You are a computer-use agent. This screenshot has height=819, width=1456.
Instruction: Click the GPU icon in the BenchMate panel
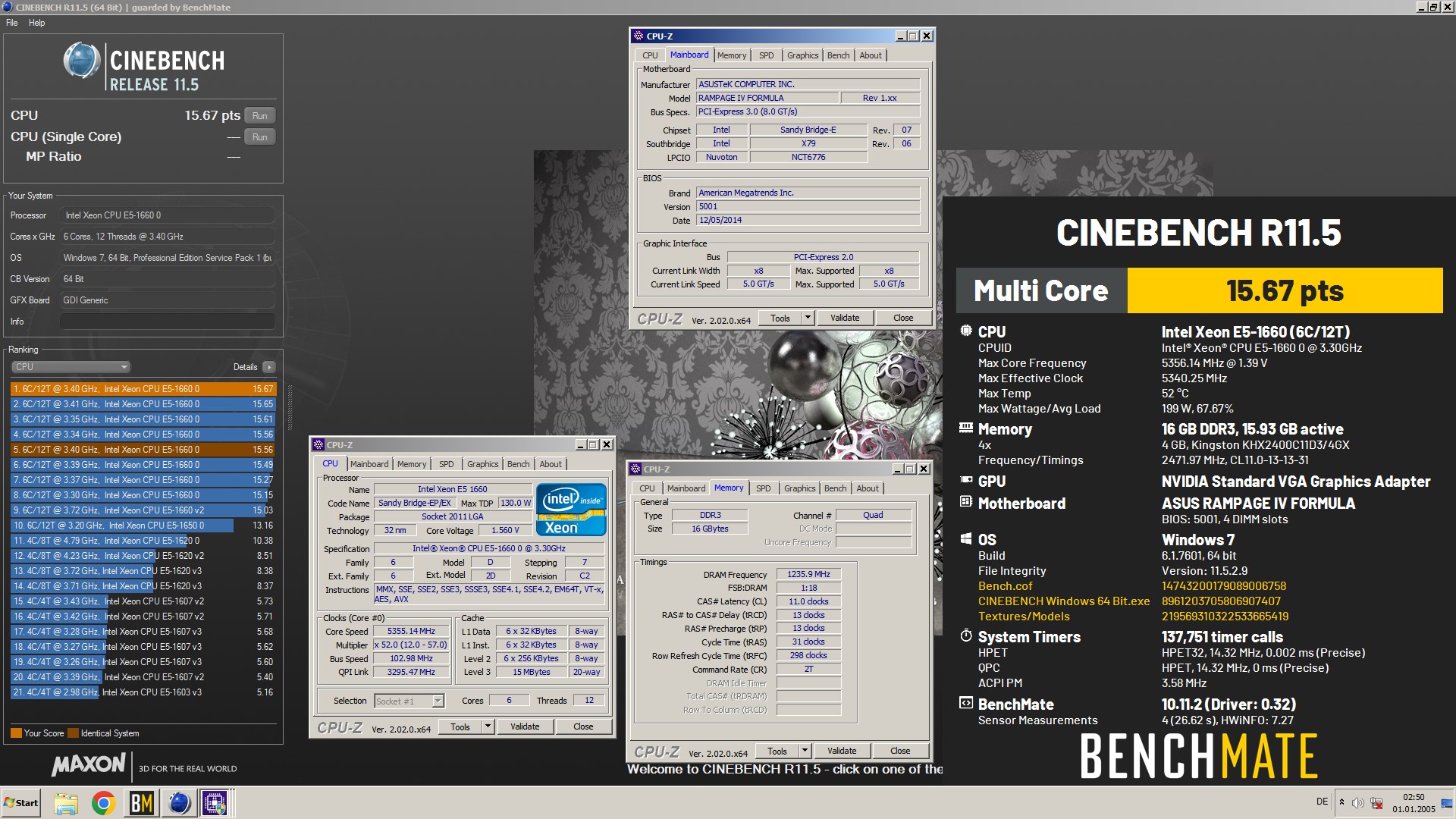point(966,480)
